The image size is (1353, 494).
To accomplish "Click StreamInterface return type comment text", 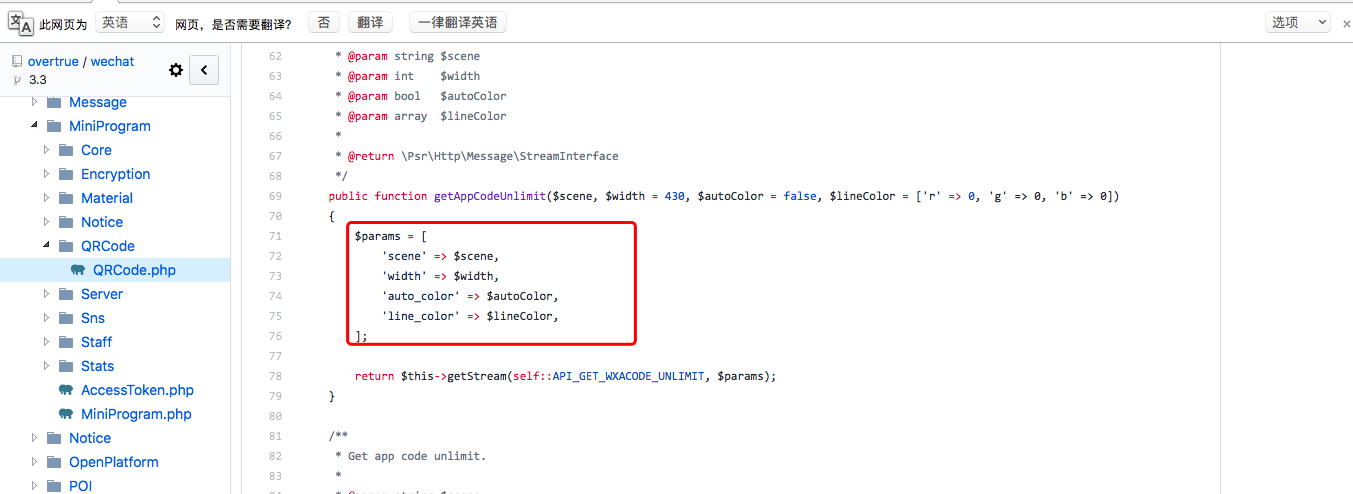I will pyautogui.click(x=571, y=156).
